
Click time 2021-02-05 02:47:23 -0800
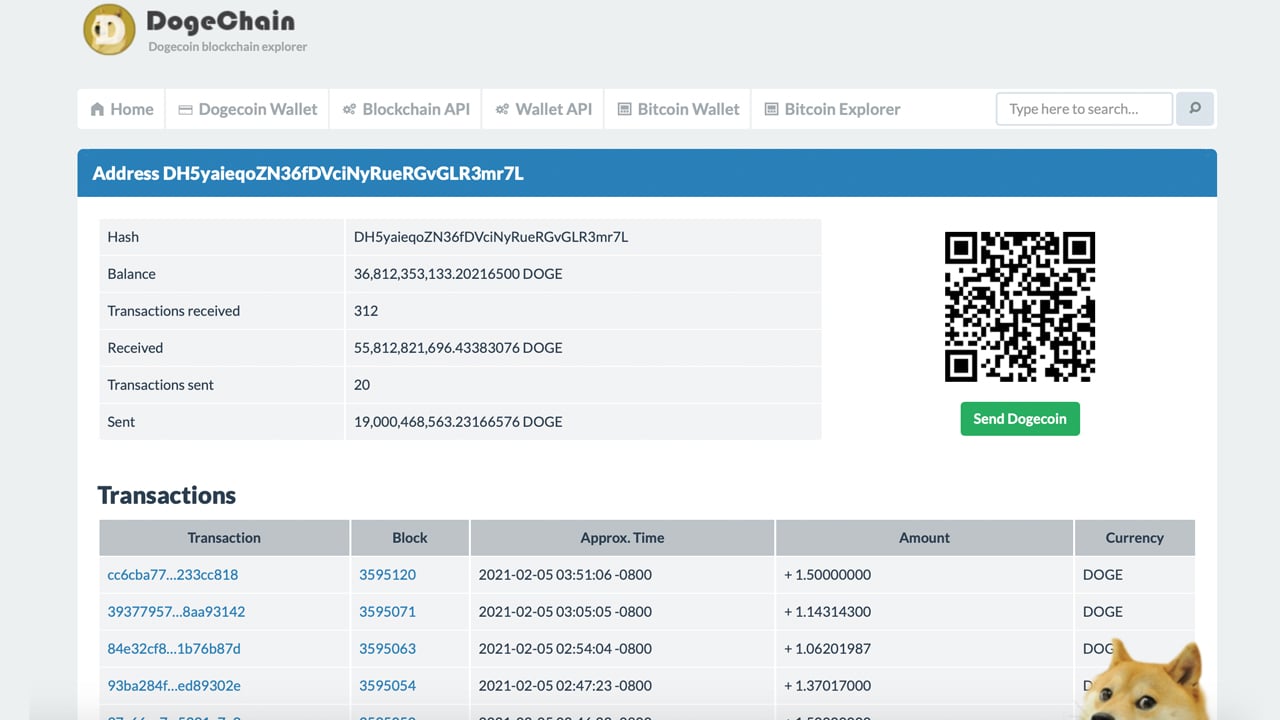click(565, 686)
